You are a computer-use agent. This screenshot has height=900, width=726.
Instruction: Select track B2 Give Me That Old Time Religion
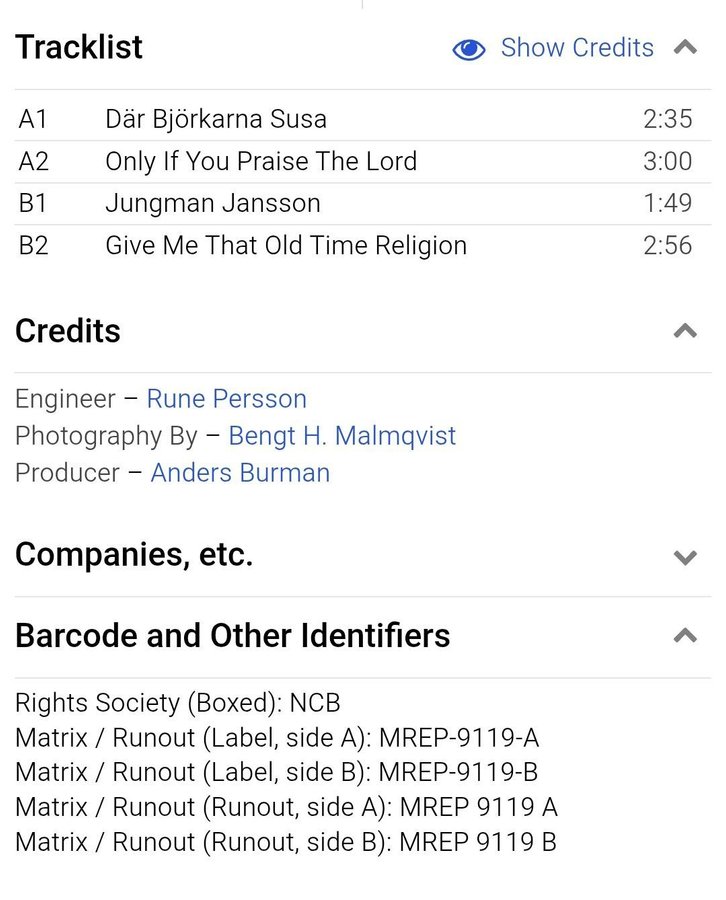click(286, 245)
